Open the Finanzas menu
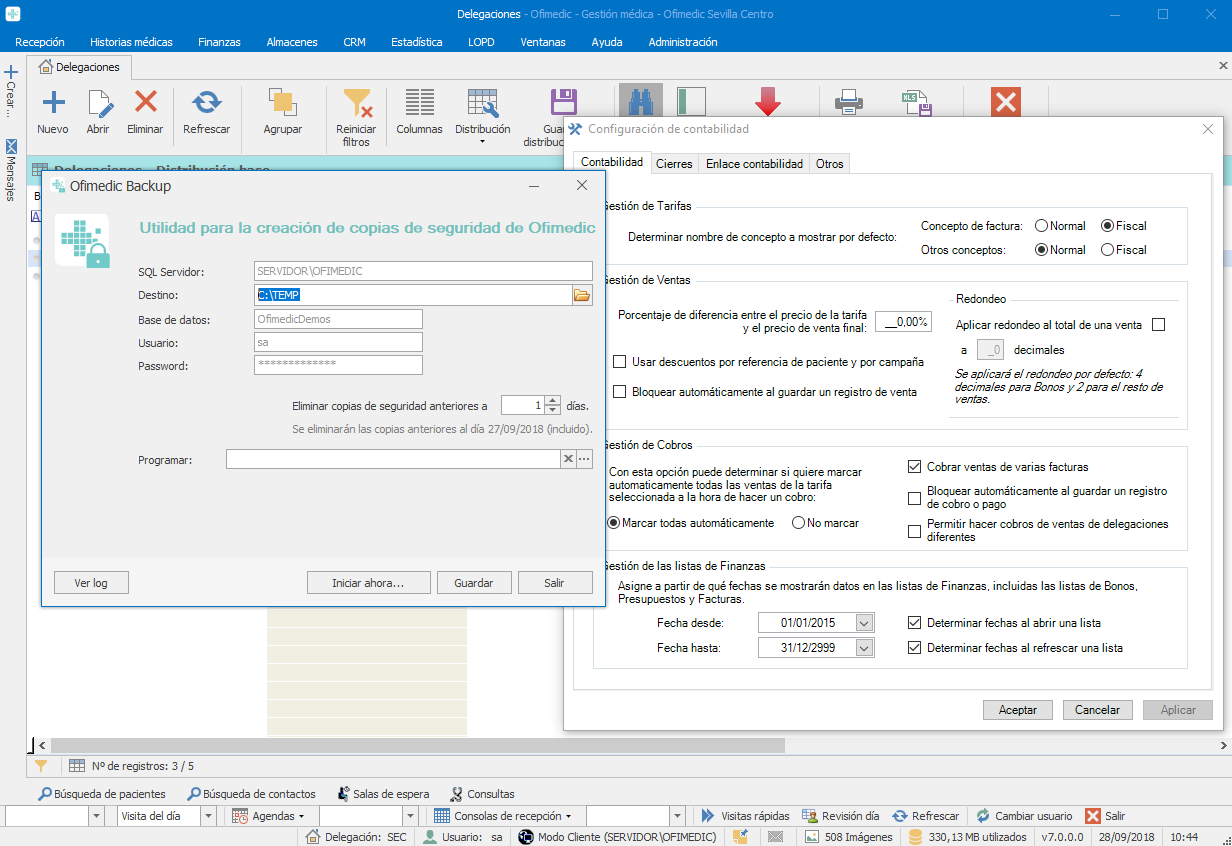The width and height of the screenshot is (1232, 846). click(x=219, y=42)
